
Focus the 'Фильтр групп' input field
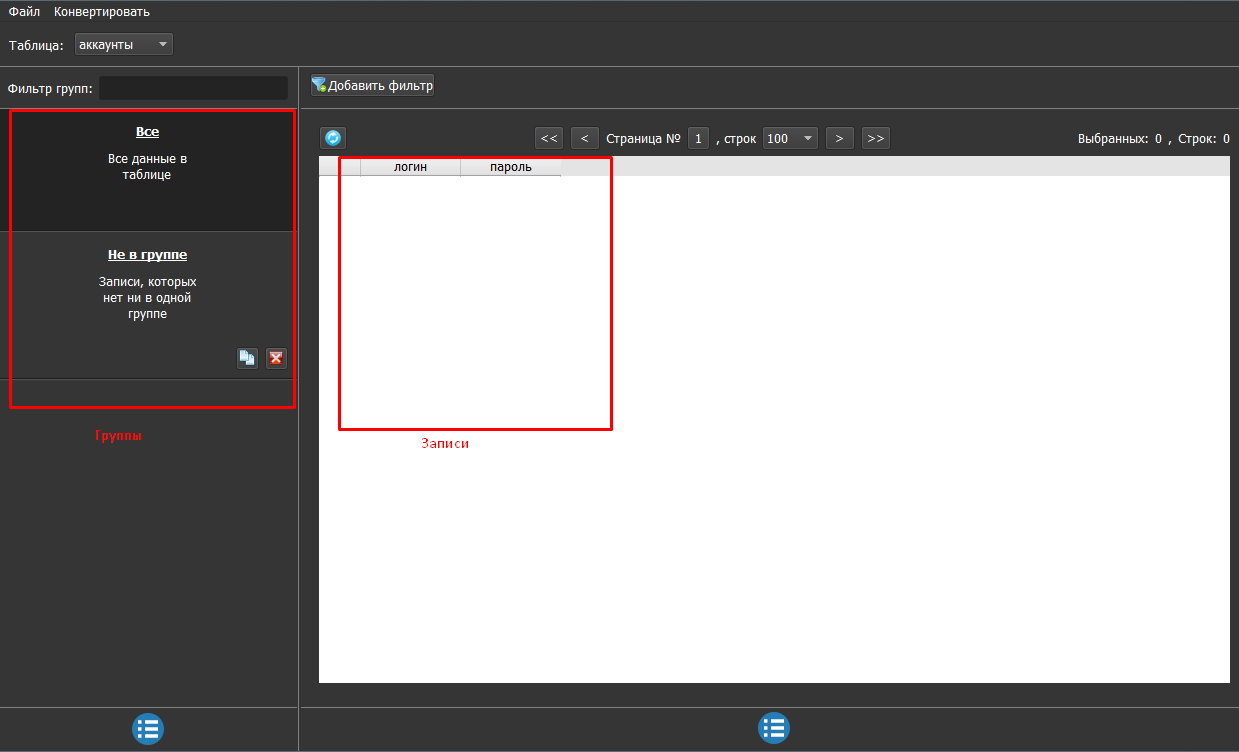pos(193,89)
